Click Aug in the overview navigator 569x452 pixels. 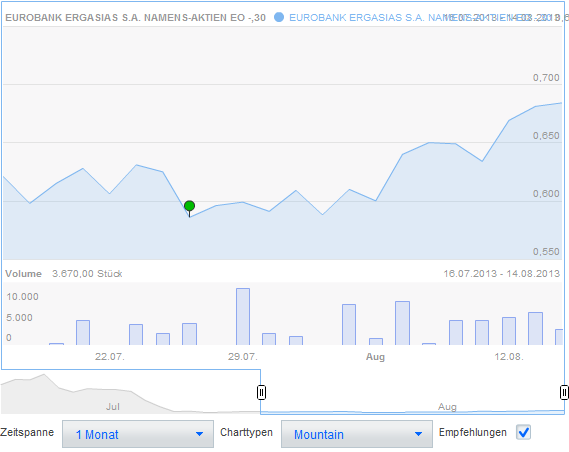coord(447,407)
